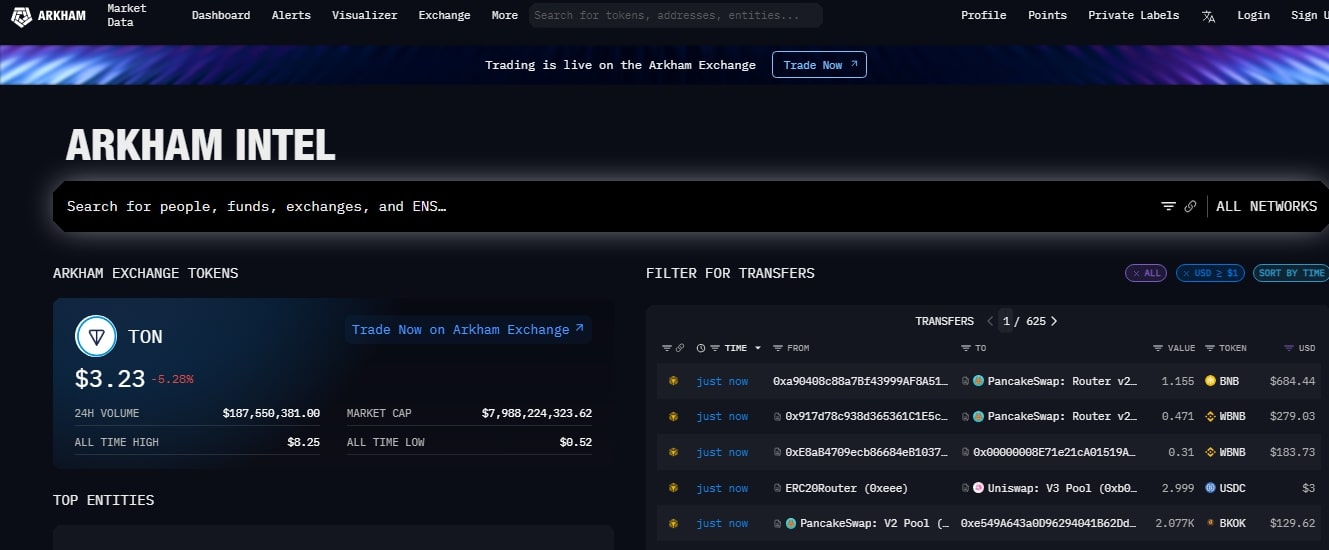Open recipient address 0x00000008E71e21cA01519A

point(1054,452)
